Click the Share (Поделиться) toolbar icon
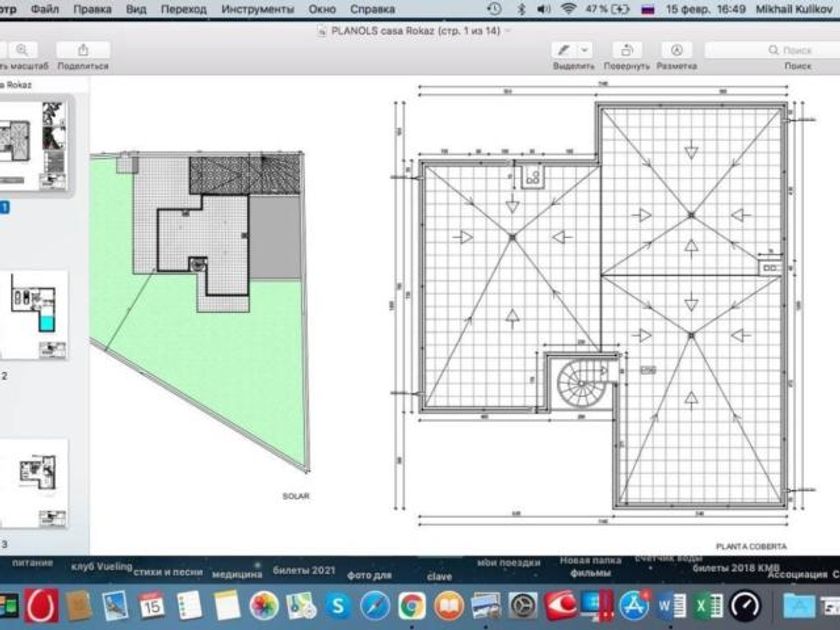The image size is (840, 630). (x=83, y=50)
